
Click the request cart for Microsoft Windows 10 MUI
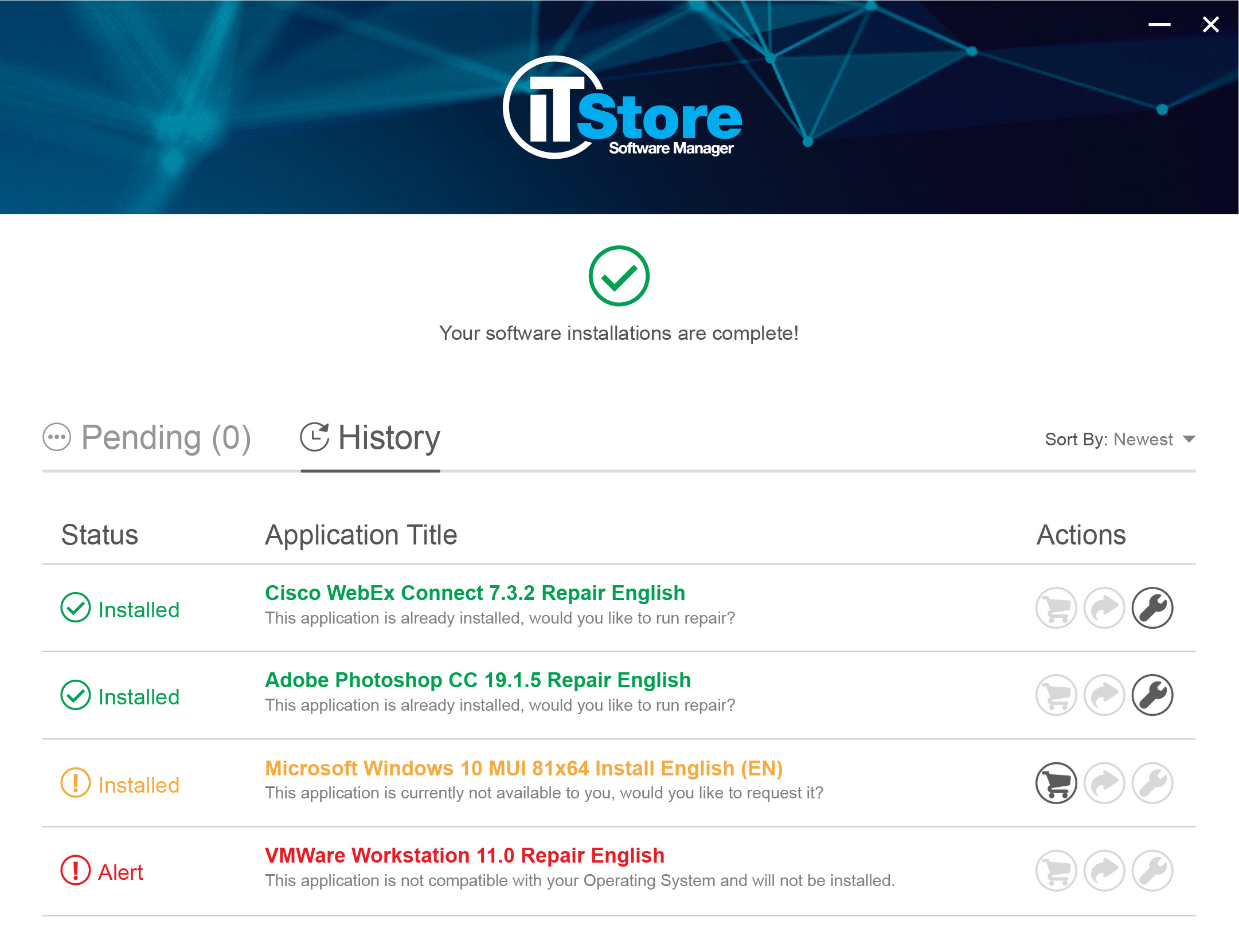point(1056,783)
